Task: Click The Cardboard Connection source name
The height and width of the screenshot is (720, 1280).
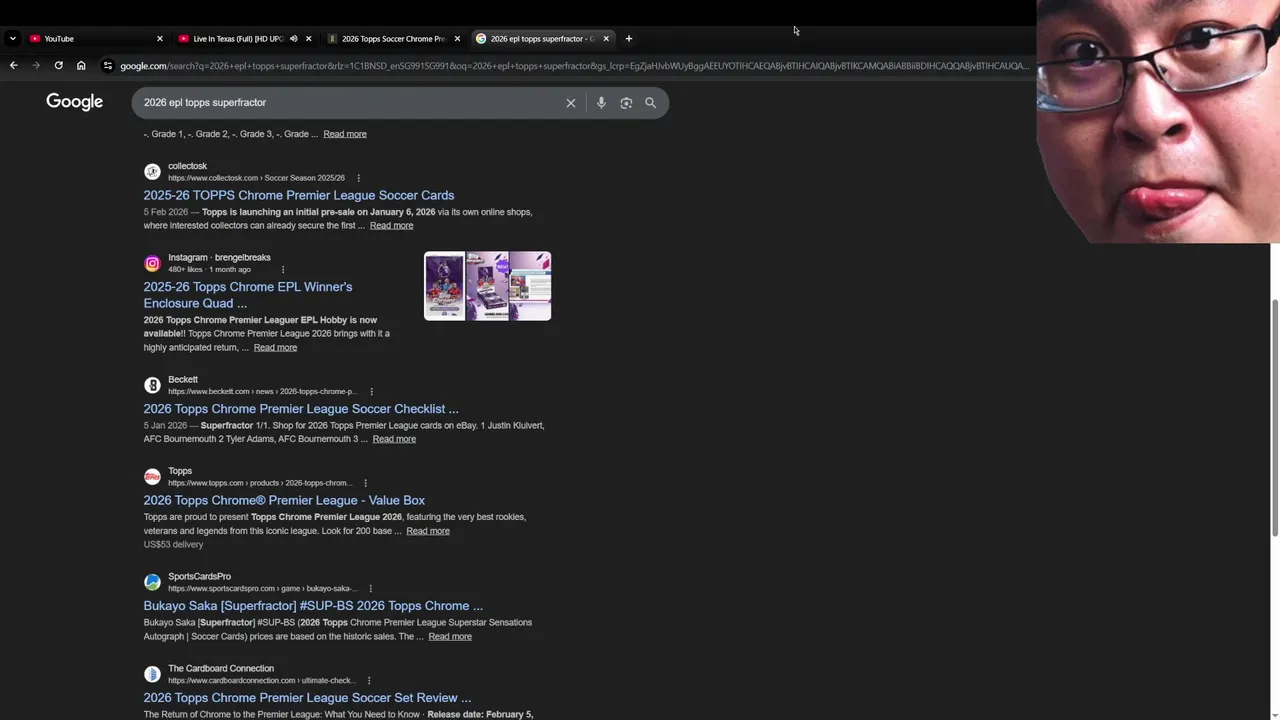Action: (221, 668)
